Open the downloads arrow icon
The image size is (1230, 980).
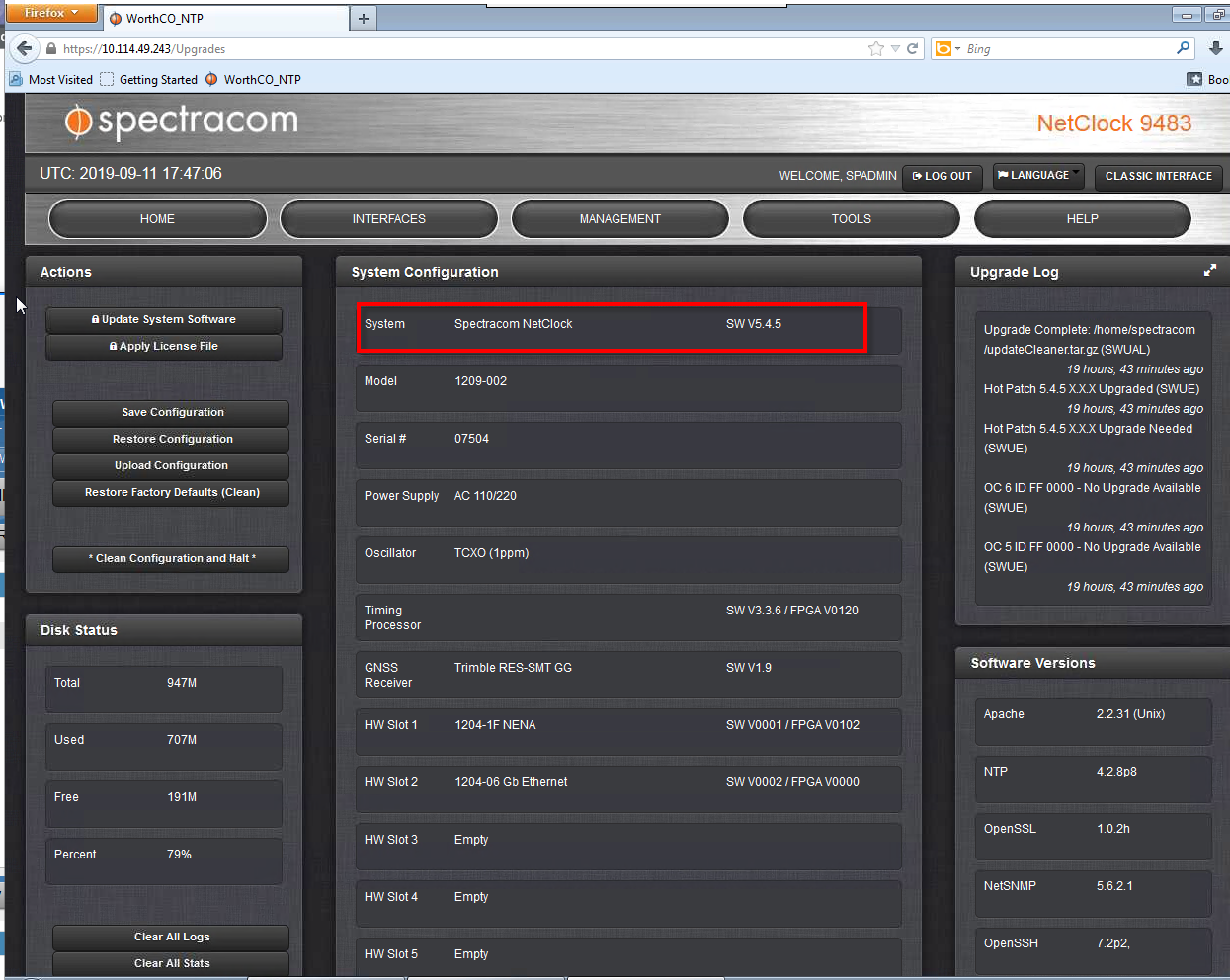(1216, 48)
